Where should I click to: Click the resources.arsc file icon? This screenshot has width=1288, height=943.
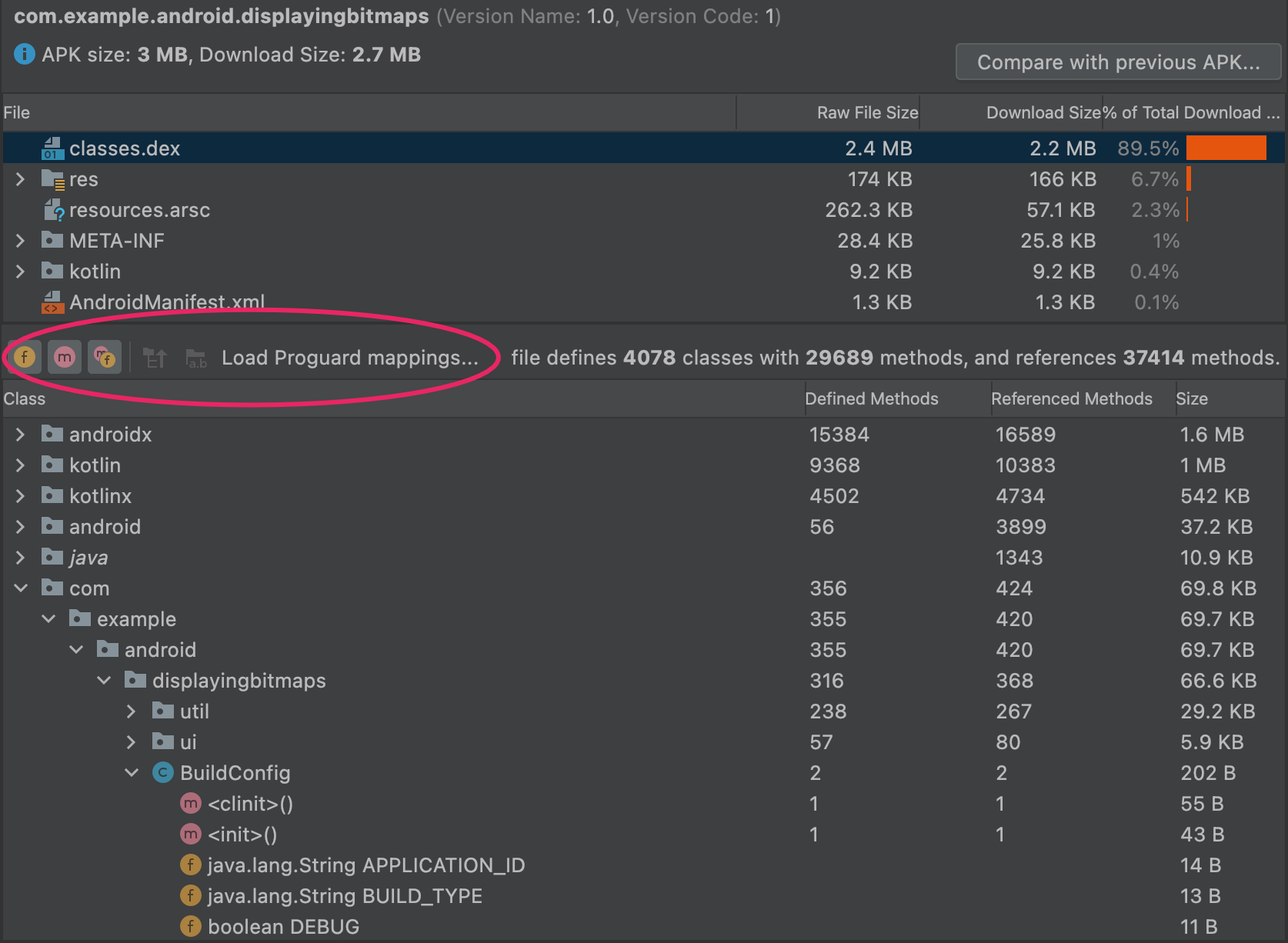[53, 210]
